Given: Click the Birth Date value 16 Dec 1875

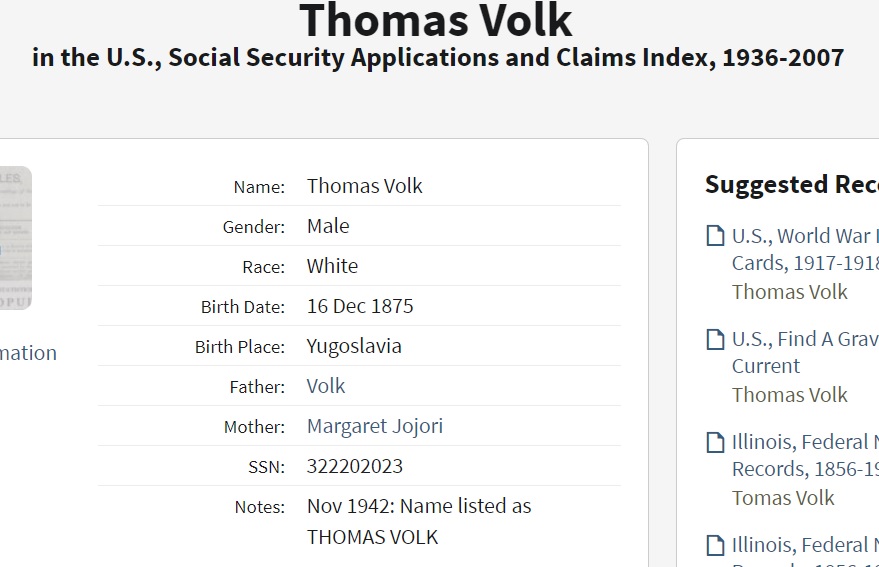Looking at the screenshot, I should (360, 306).
